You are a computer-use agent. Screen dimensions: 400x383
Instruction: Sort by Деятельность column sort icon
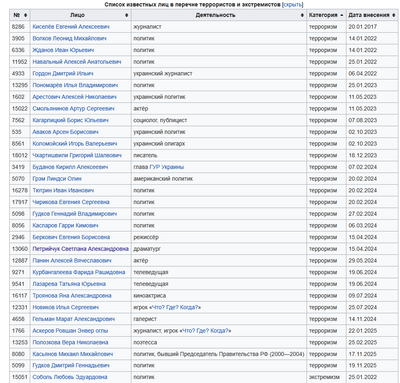[302, 15]
